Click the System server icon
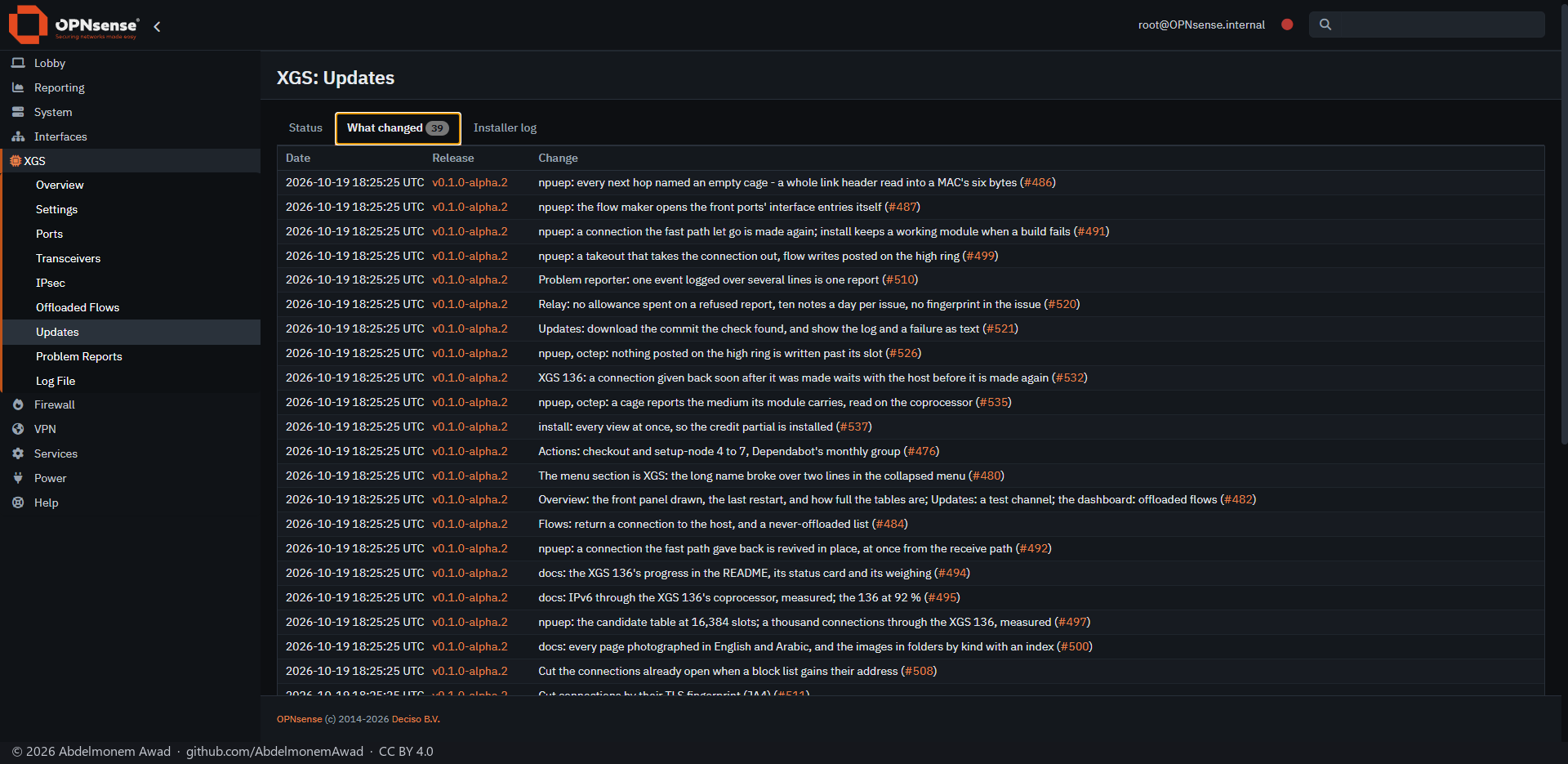The height and width of the screenshot is (764, 1568). pyautogui.click(x=18, y=112)
